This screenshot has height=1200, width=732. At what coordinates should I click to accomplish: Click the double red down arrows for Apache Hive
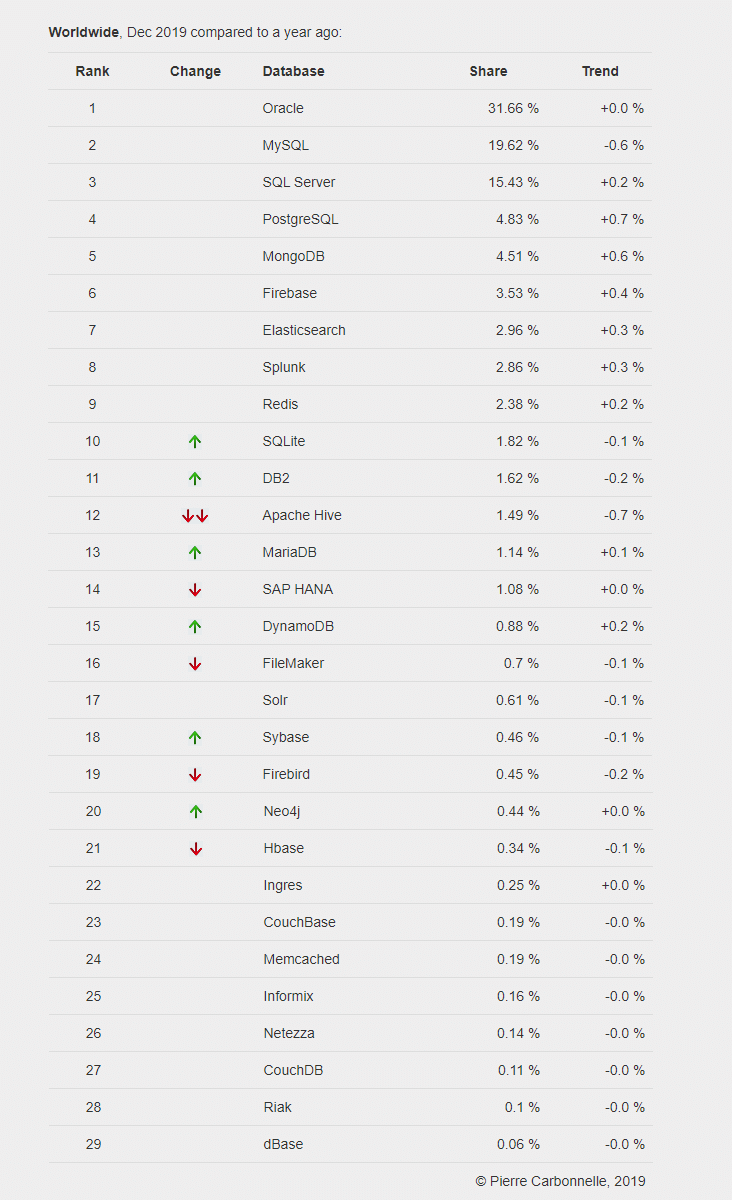click(195, 515)
